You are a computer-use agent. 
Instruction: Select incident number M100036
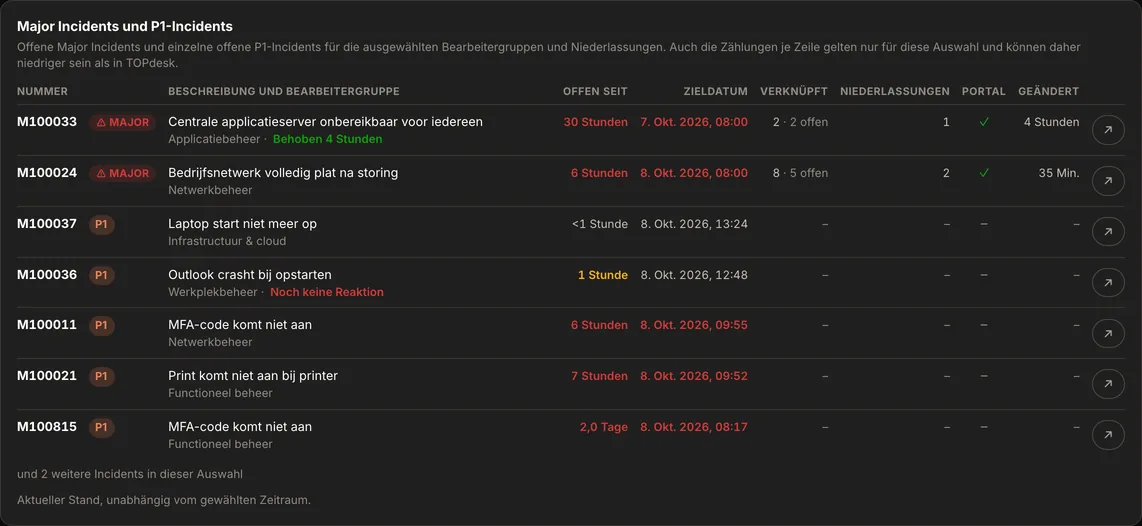(47, 275)
